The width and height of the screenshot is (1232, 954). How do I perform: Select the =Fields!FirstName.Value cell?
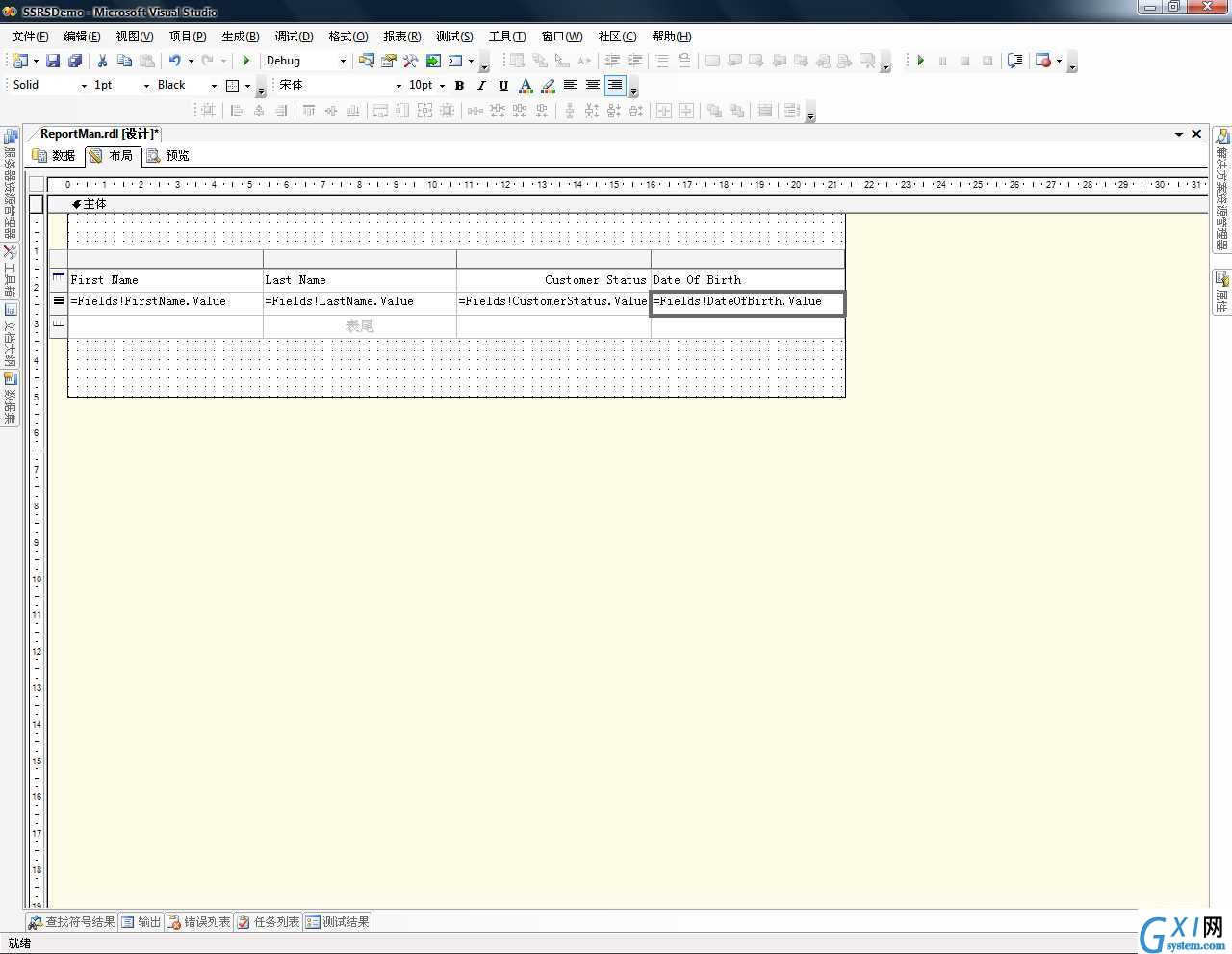(x=166, y=302)
